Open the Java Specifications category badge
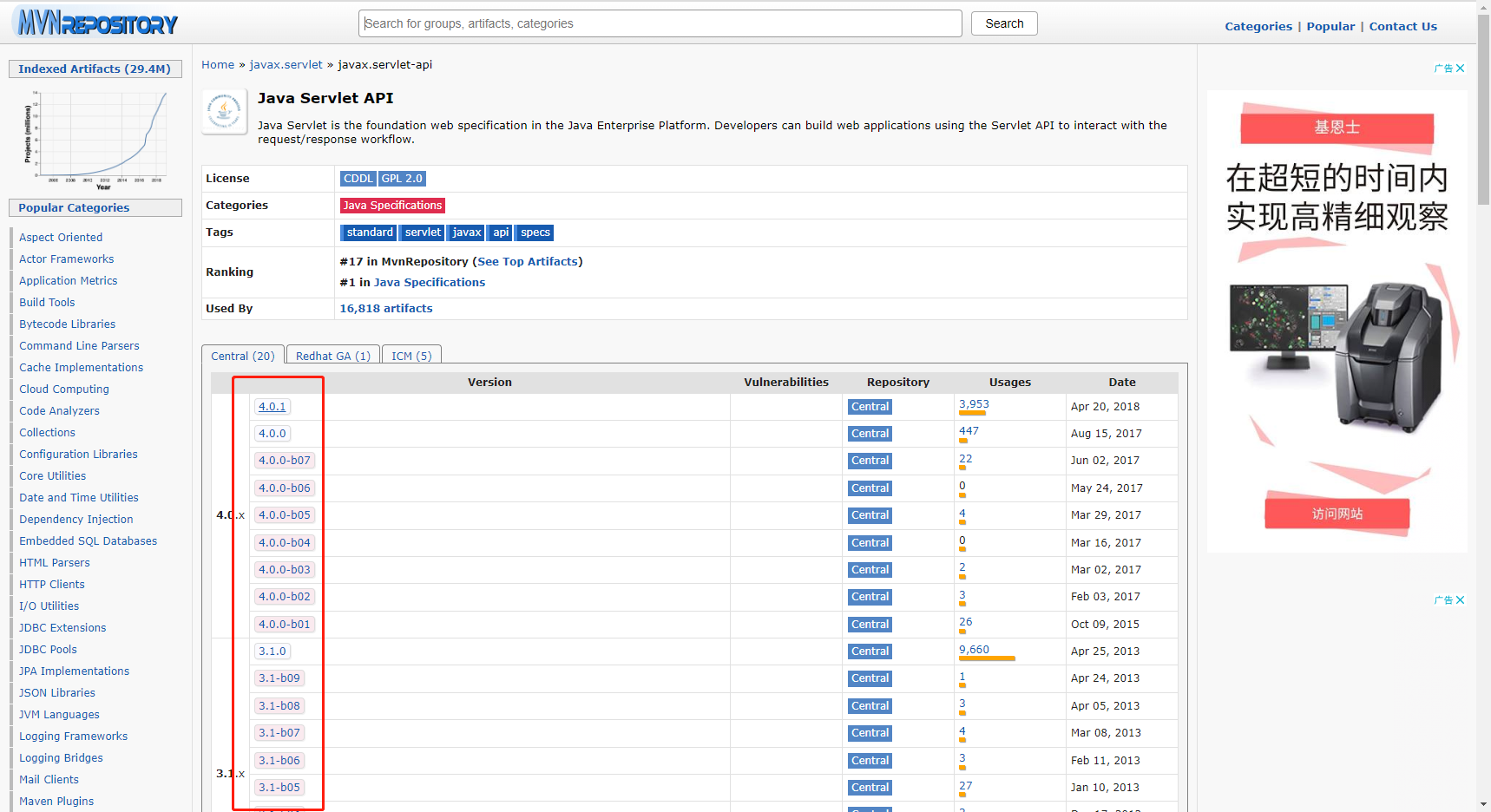This screenshot has width=1491, height=812. [392, 206]
